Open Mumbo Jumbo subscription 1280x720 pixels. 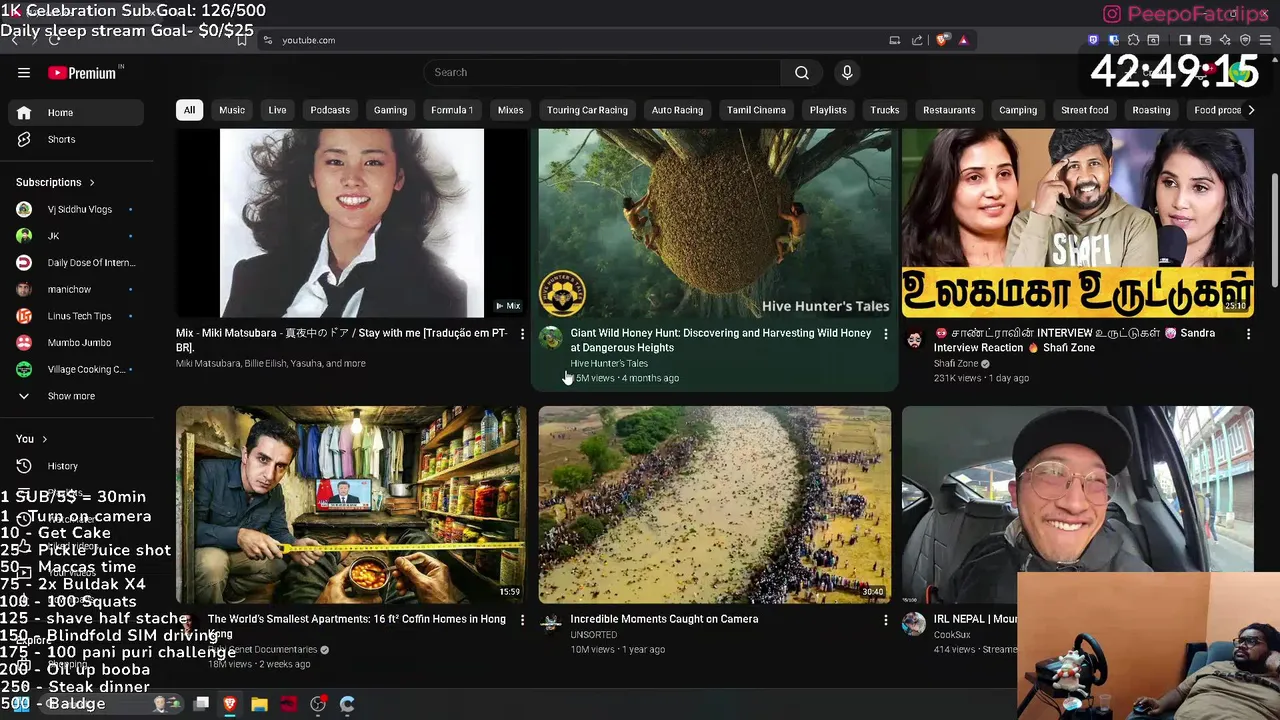78,343
